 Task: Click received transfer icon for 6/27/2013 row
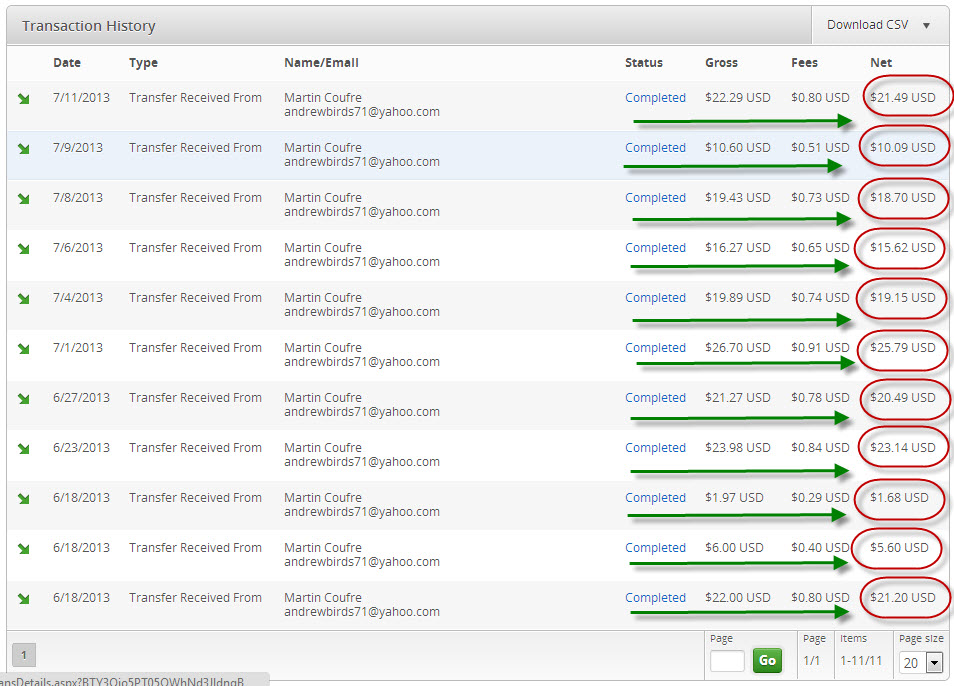pos(24,398)
